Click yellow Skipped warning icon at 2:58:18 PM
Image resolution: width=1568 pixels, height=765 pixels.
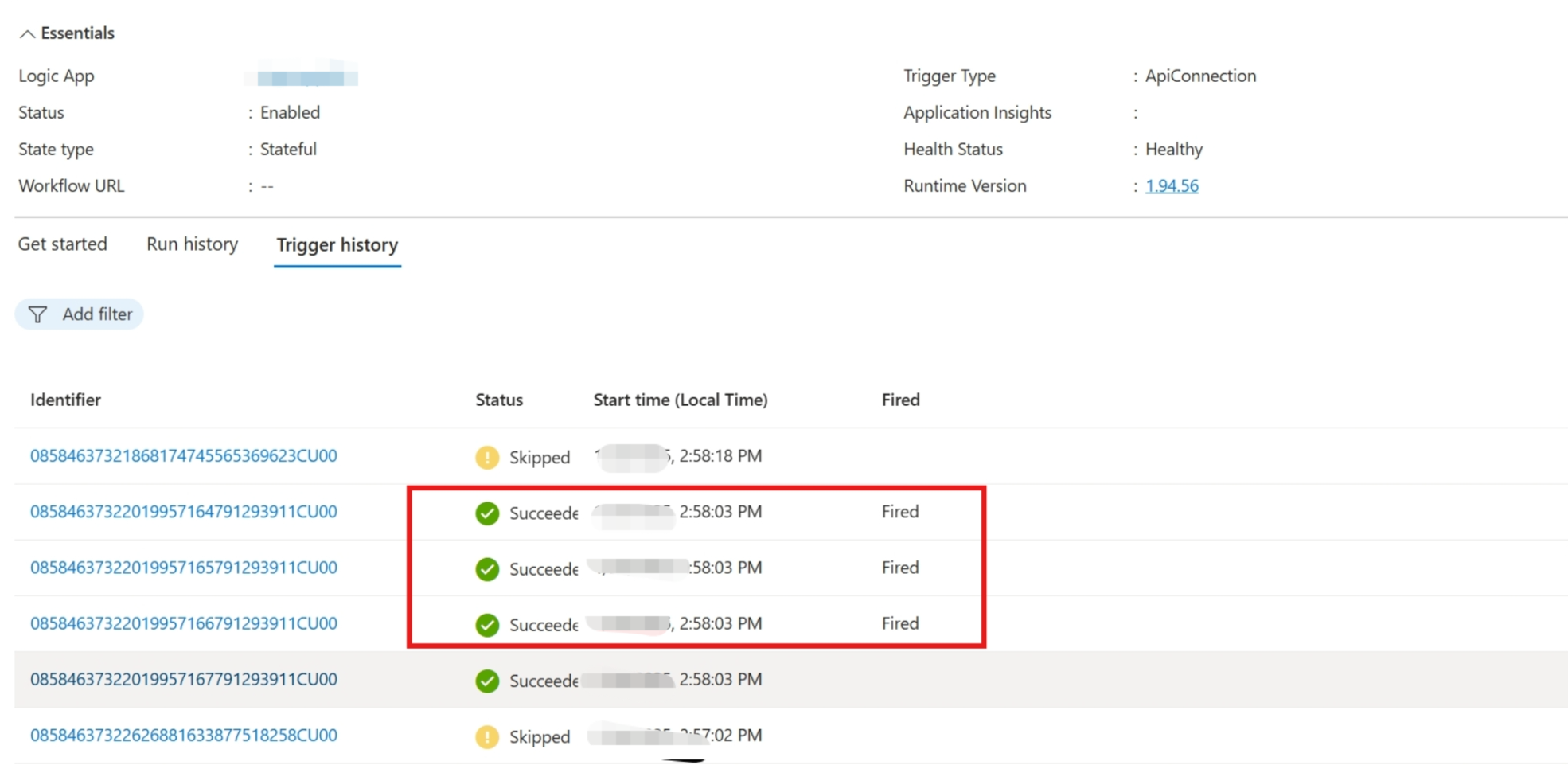(x=487, y=458)
